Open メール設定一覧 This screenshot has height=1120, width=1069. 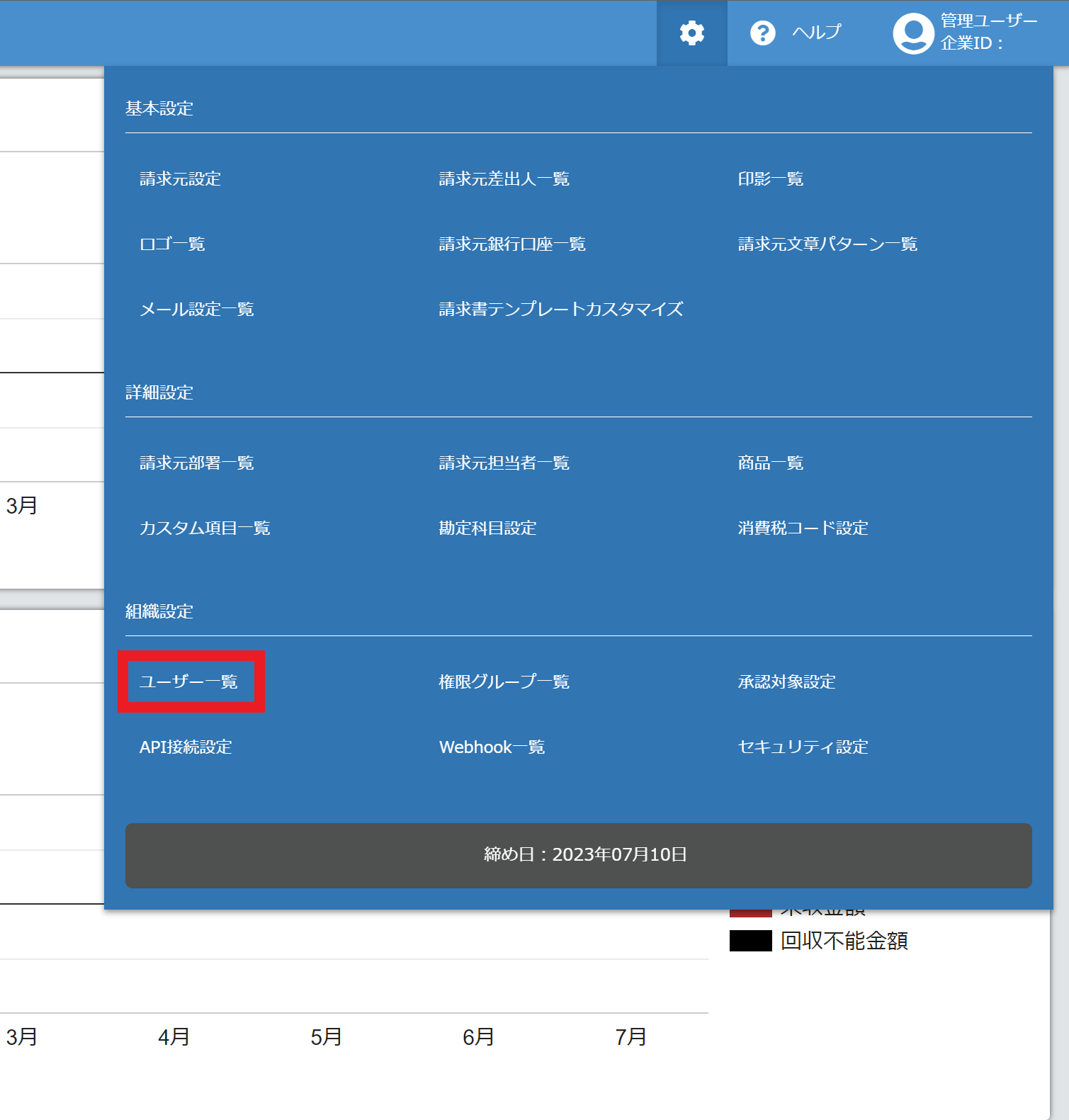click(196, 310)
